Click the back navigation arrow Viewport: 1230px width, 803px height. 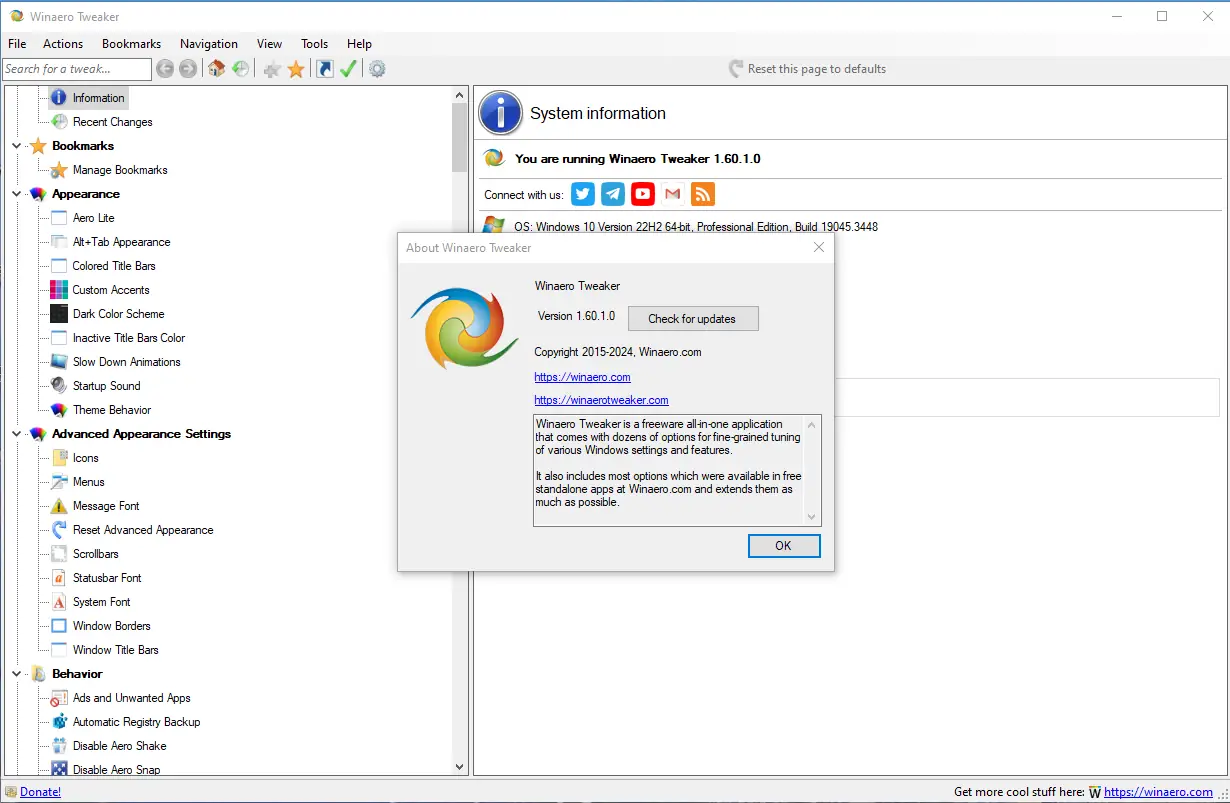166,68
